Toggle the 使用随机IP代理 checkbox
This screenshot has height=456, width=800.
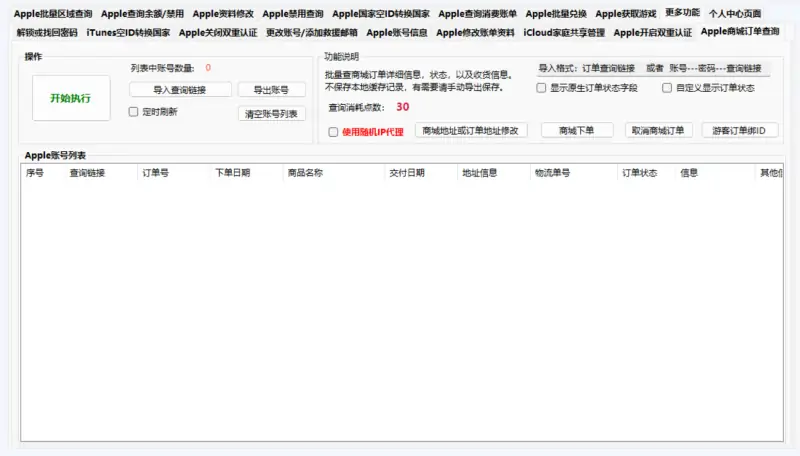[x=333, y=131]
